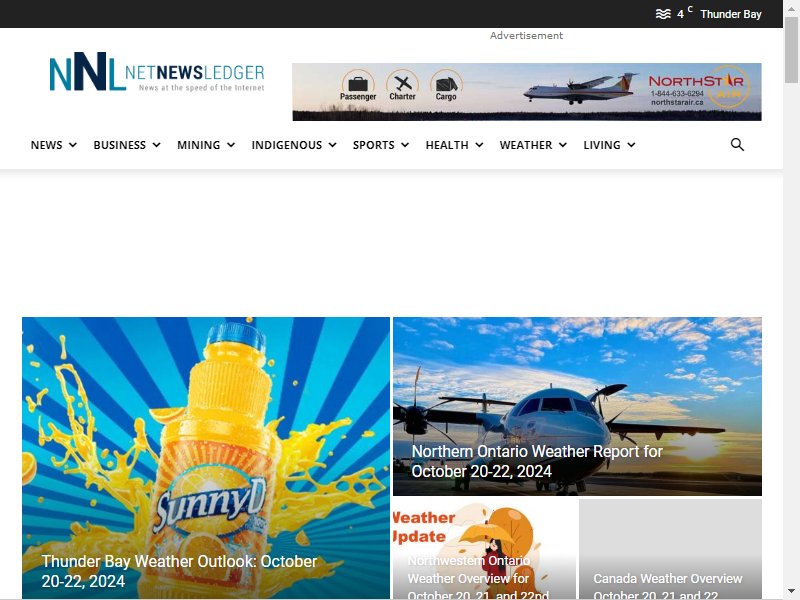Expand the News menu chevron
The image size is (800, 600).
[x=73, y=145]
